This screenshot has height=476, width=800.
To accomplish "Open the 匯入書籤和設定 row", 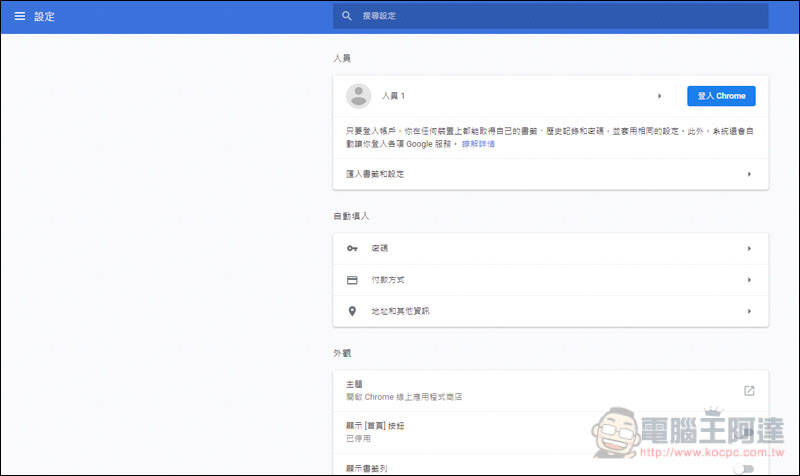I will (551, 174).
